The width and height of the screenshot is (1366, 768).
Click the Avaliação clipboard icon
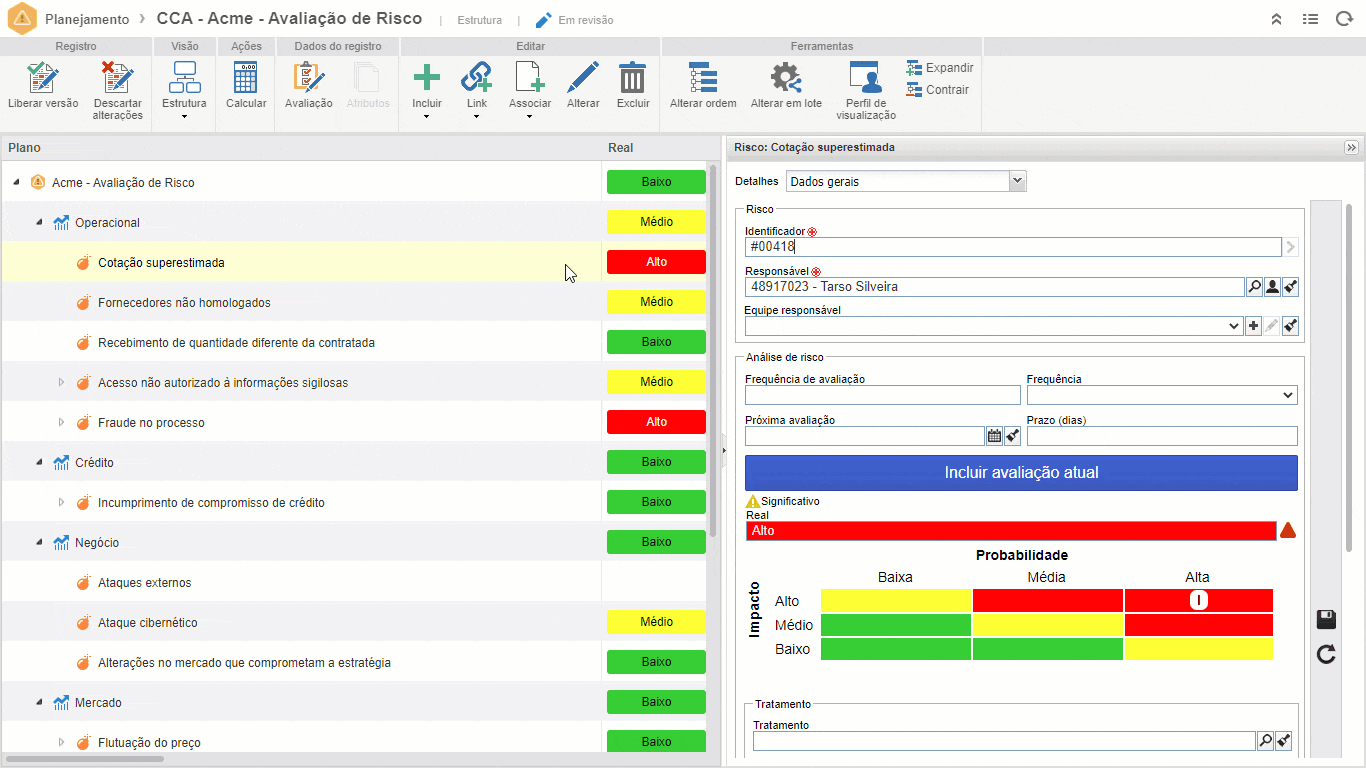coord(308,77)
